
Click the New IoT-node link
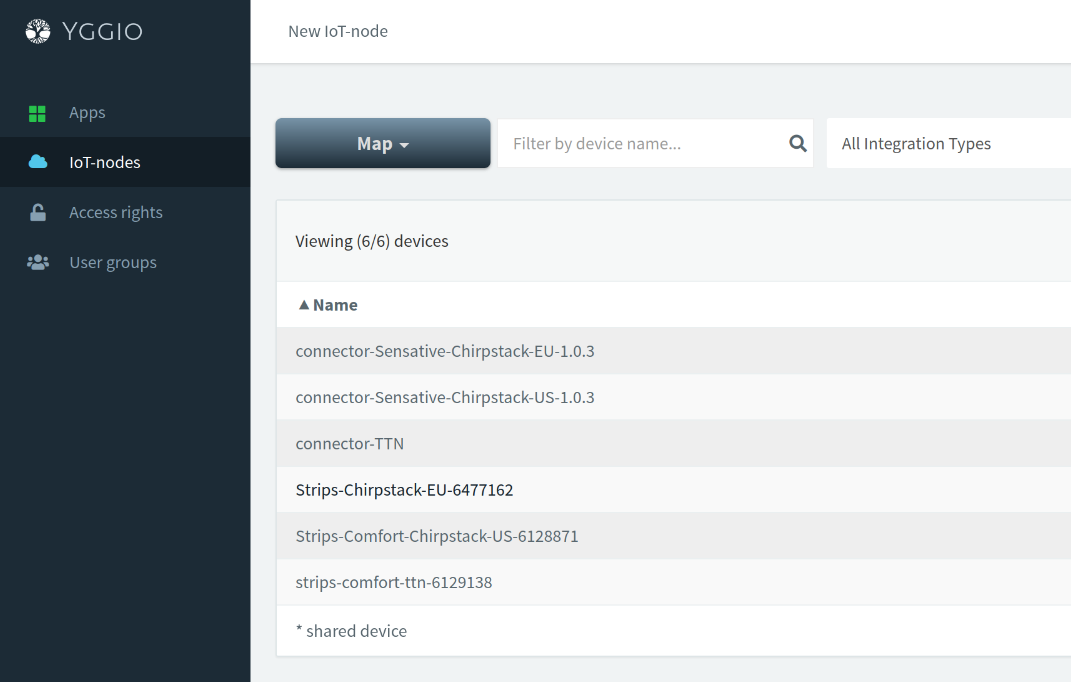[337, 31]
